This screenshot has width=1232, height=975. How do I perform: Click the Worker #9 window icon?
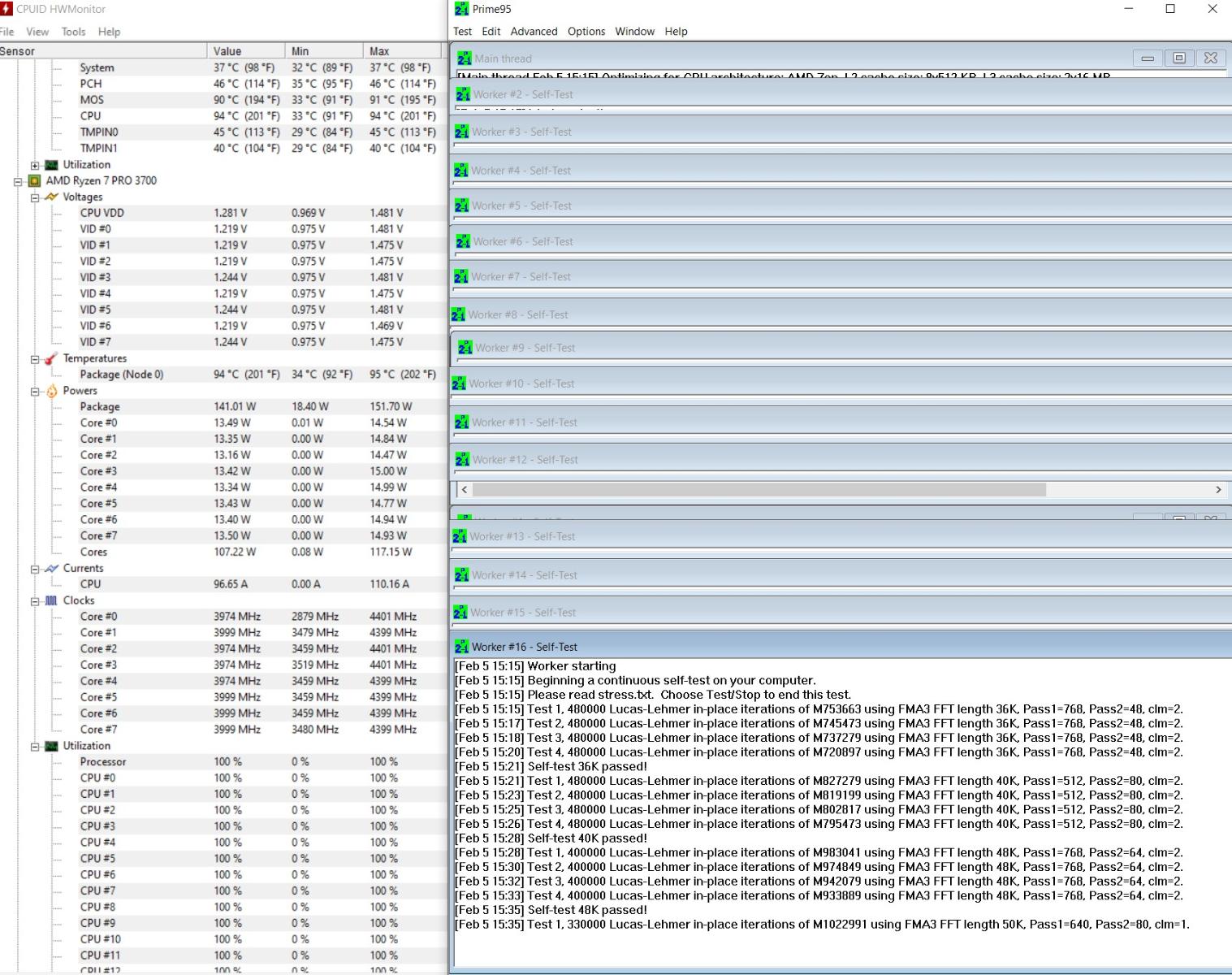pos(465,348)
